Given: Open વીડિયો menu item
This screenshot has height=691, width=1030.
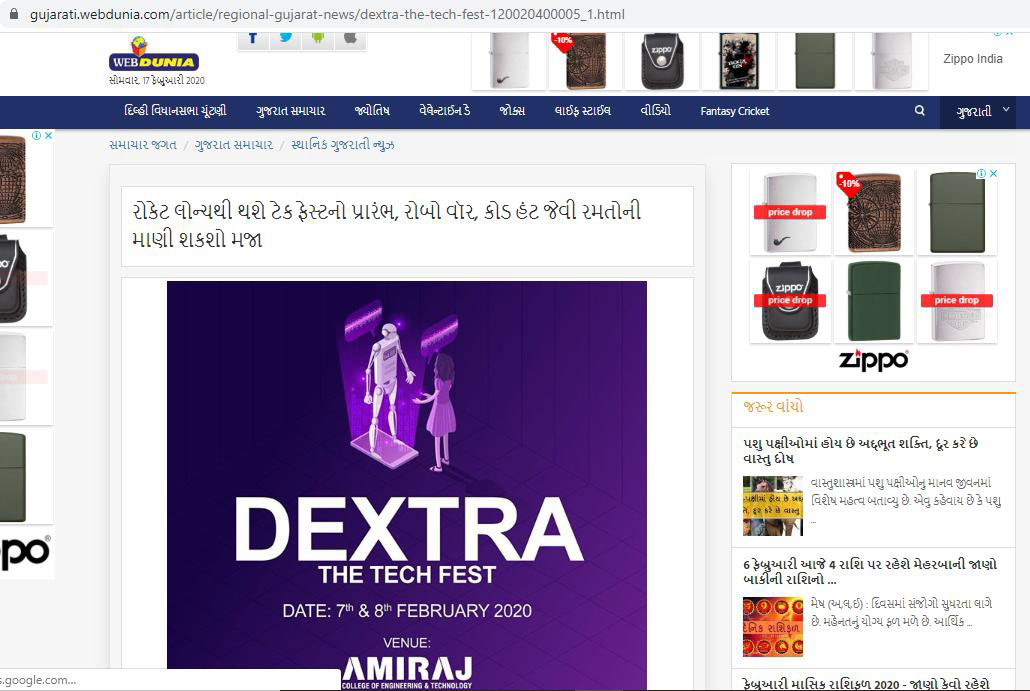Looking at the screenshot, I should [x=656, y=111].
